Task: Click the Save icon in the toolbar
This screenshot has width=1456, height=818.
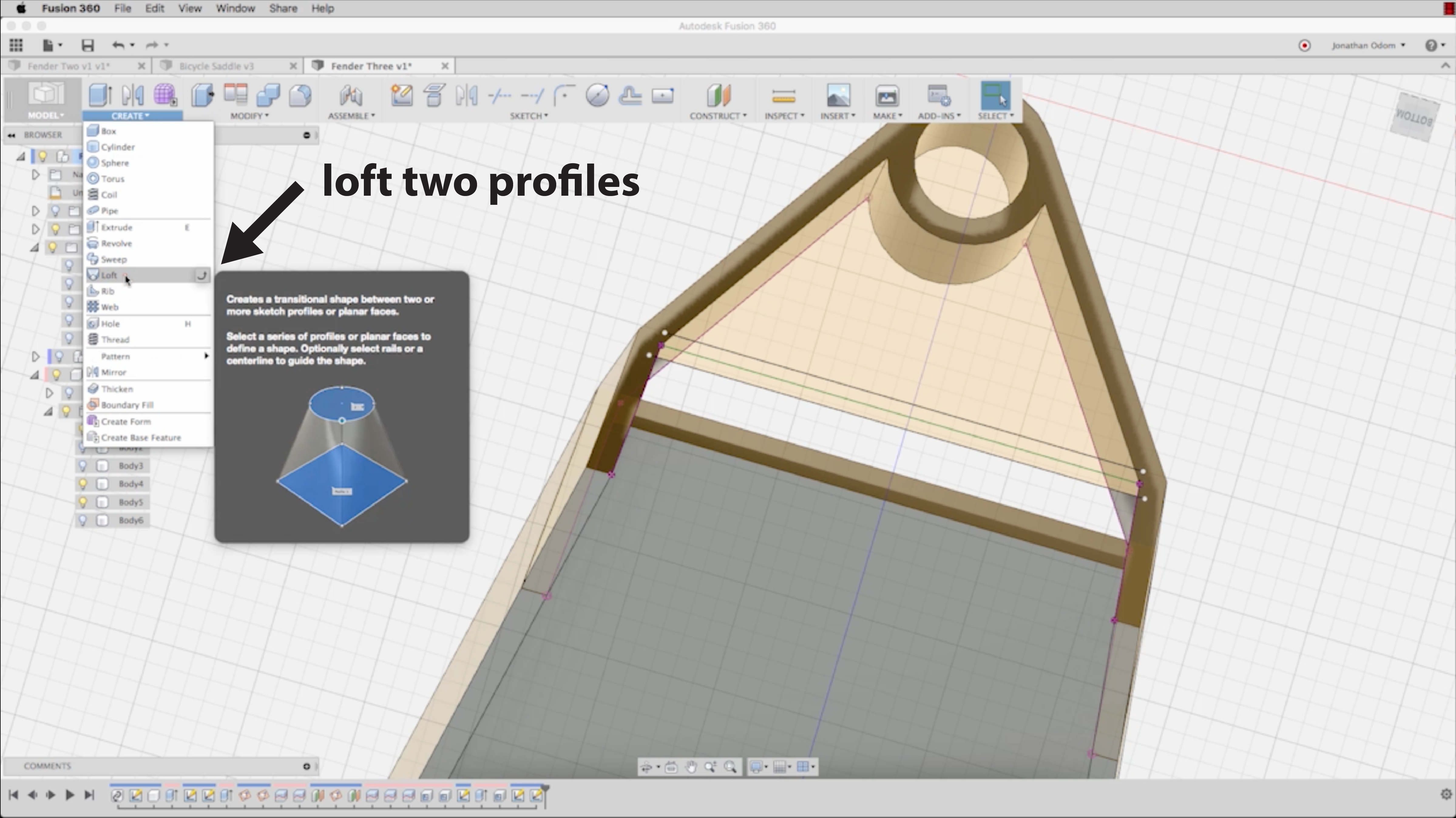Action: click(87, 45)
